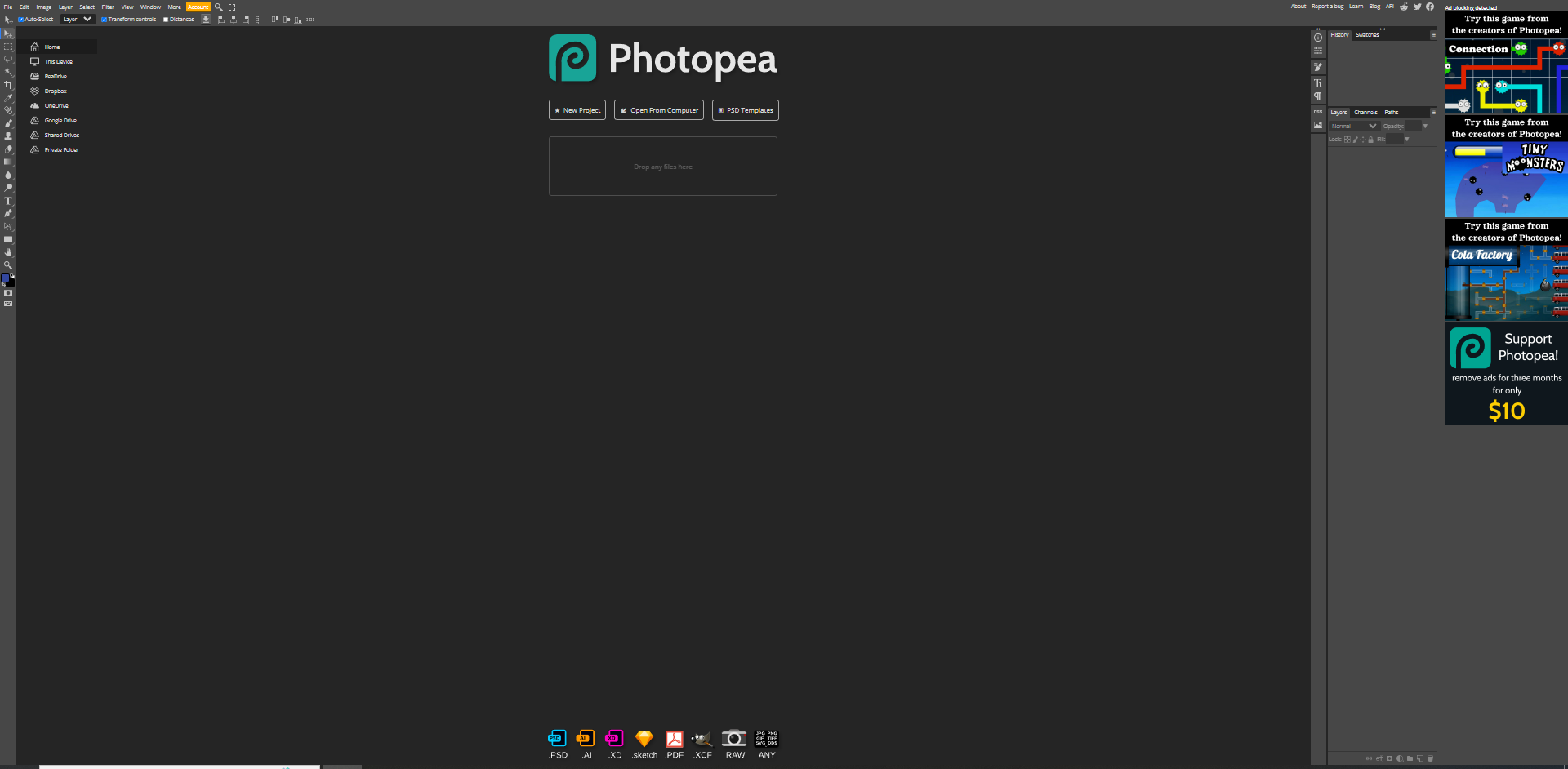Open the Layer selection mode dropdown

77,19
